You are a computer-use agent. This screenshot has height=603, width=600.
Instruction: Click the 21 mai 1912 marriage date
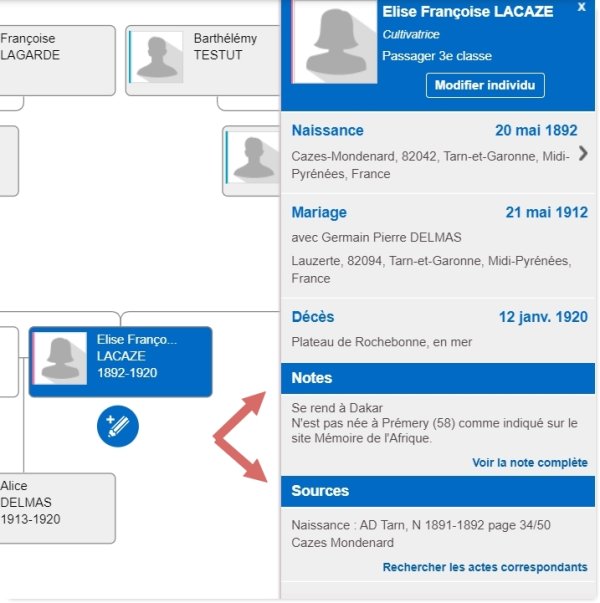click(x=546, y=212)
